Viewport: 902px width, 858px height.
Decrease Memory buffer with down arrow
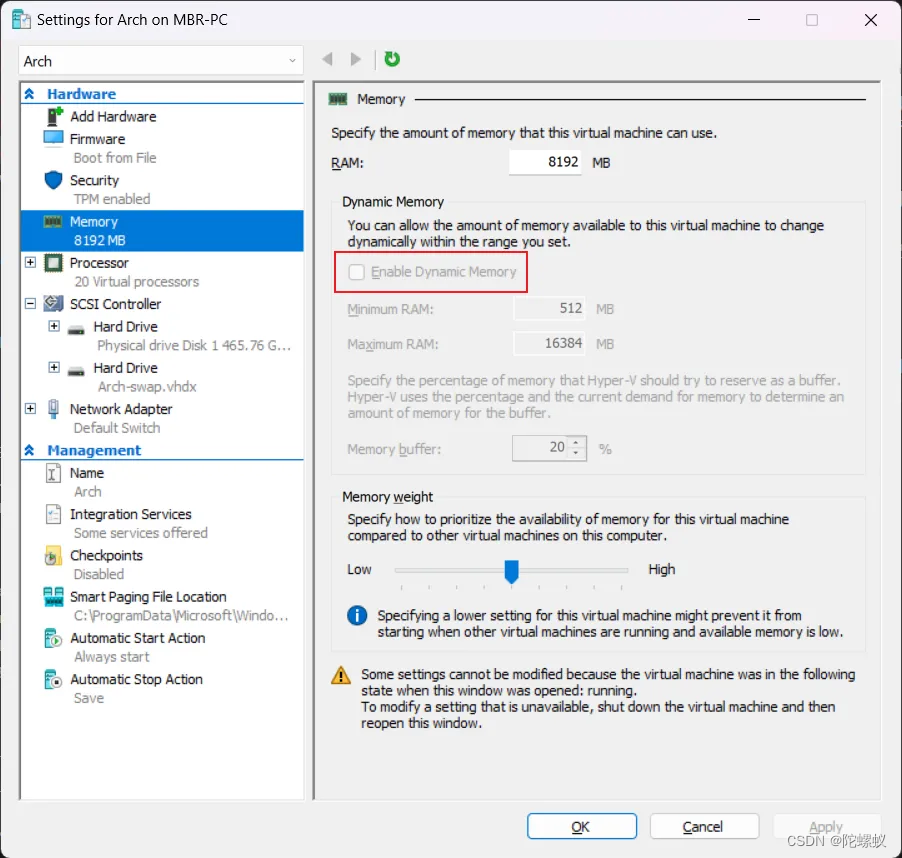pyautogui.click(x=576, y=453)
